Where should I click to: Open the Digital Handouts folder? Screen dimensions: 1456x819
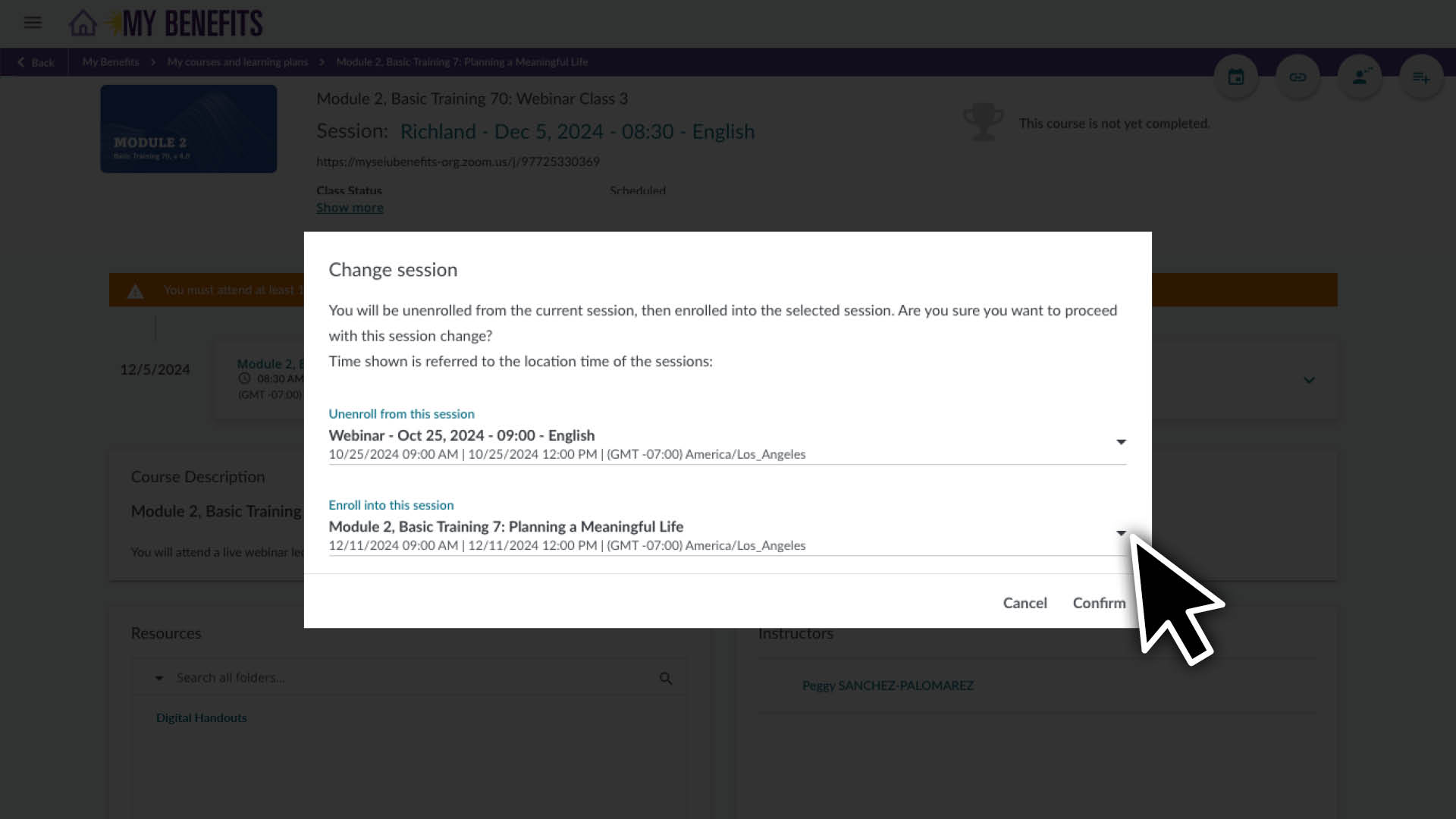click(201, 717)
